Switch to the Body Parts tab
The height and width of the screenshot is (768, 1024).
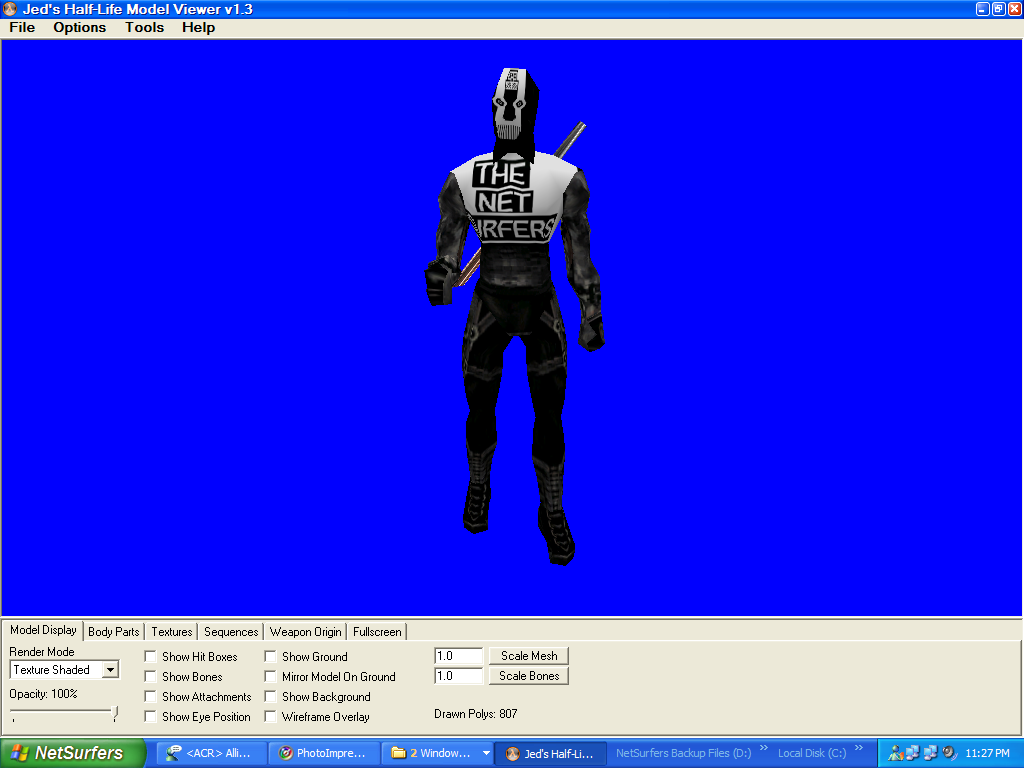tap(114, 632)
